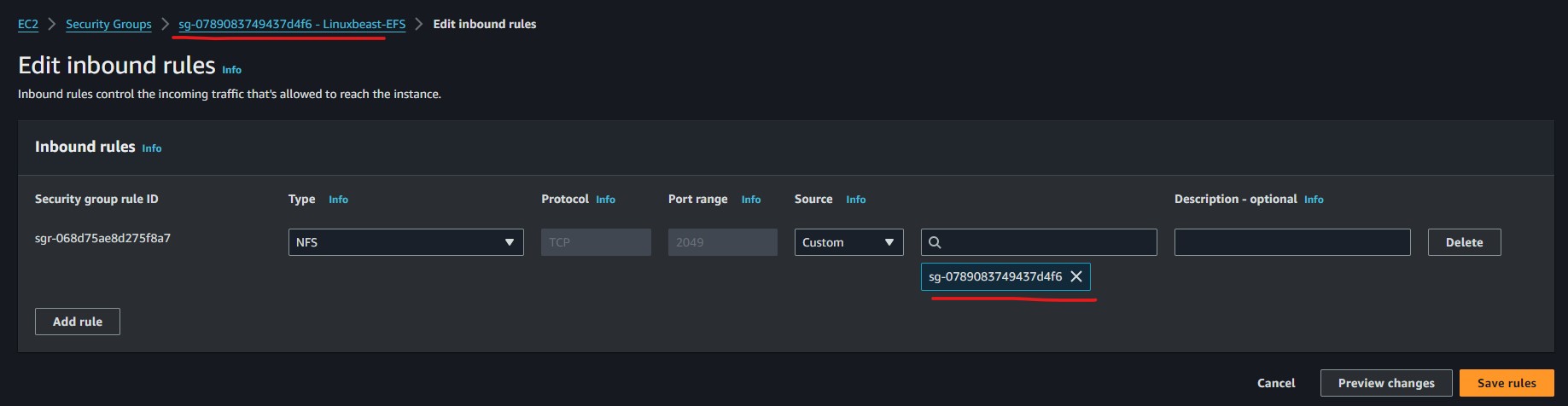Open Info next to Edit inbound rules heading
The height and width of the screenshot is (406, 1568).
click(x=232, y=70)
